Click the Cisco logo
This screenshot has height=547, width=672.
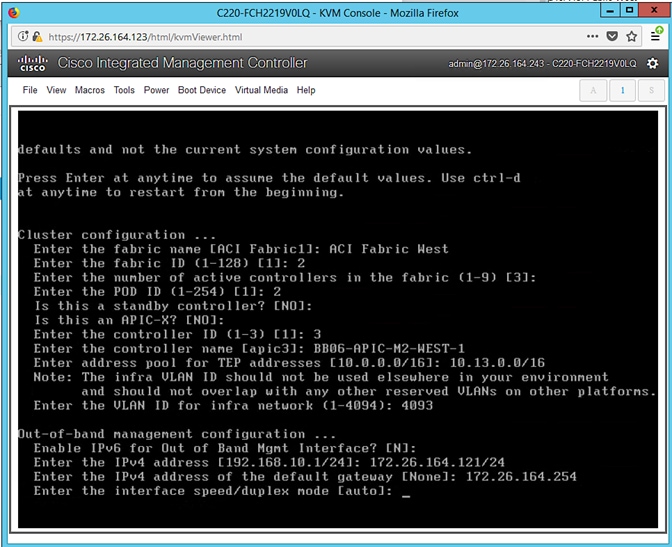(x=33, y=63)
